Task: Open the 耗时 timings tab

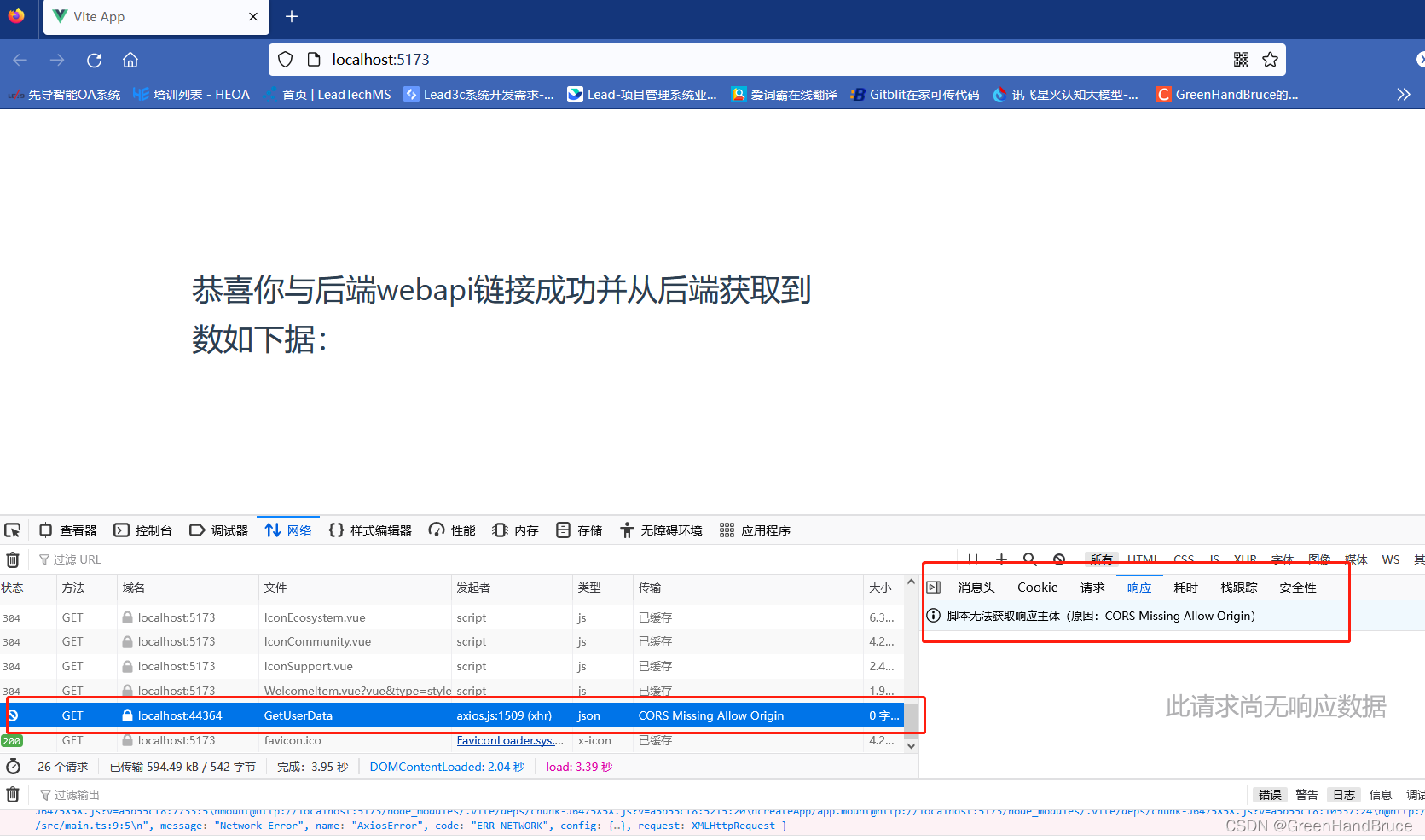Action: [x=1185, y=588]
